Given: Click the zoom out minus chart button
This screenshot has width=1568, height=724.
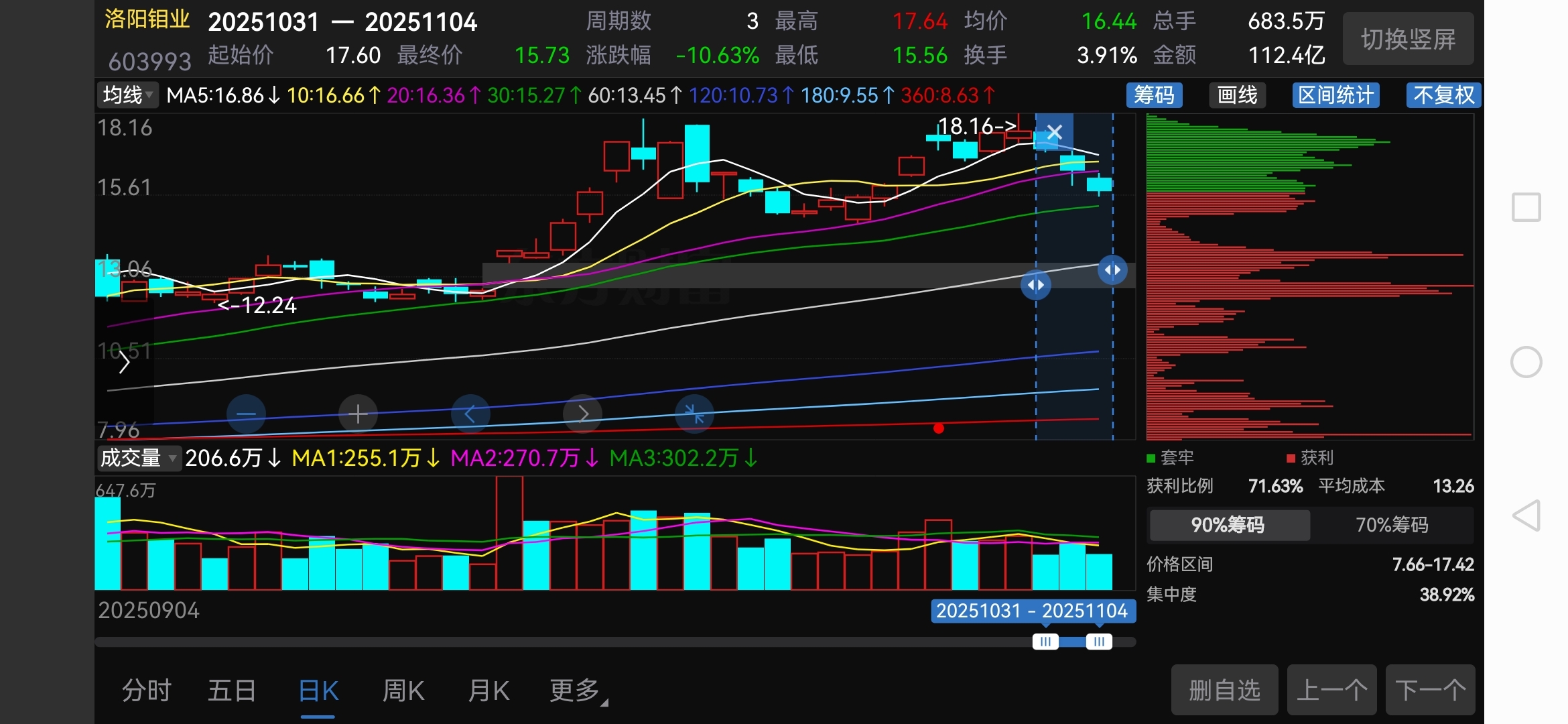Looking at the screenshot, I should tap(246, 414).
